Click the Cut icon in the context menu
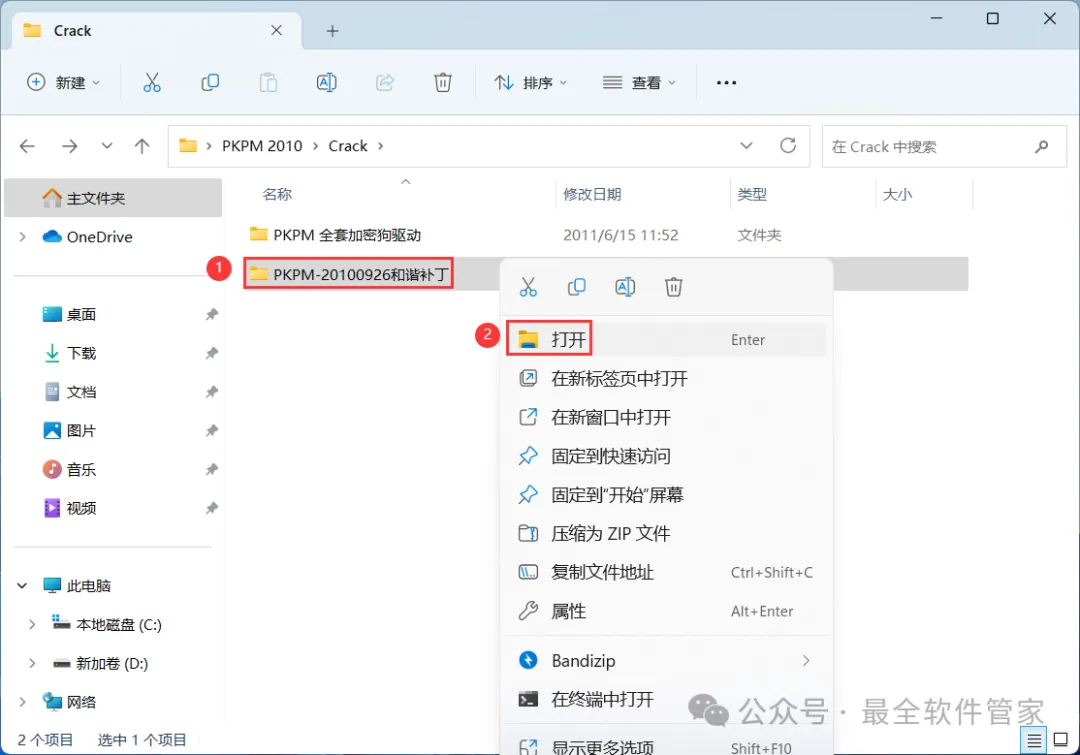1080x755 pixels. [528, 287]
